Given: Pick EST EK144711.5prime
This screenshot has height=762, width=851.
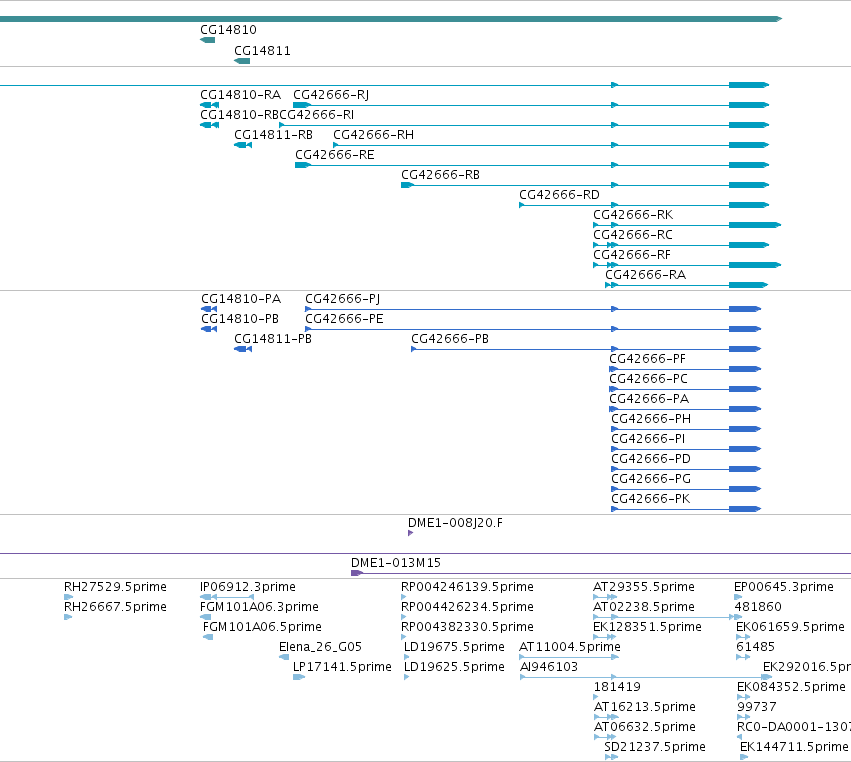Looking at the screenshot, I should point(793,748).
